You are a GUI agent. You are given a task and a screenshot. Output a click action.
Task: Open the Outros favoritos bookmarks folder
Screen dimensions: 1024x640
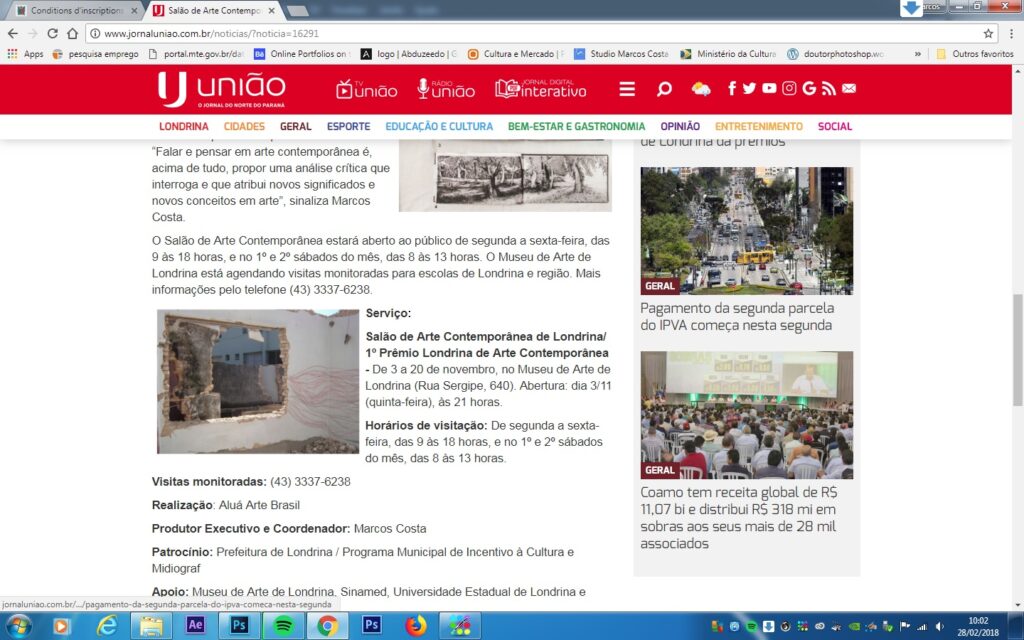coord(975,54)
